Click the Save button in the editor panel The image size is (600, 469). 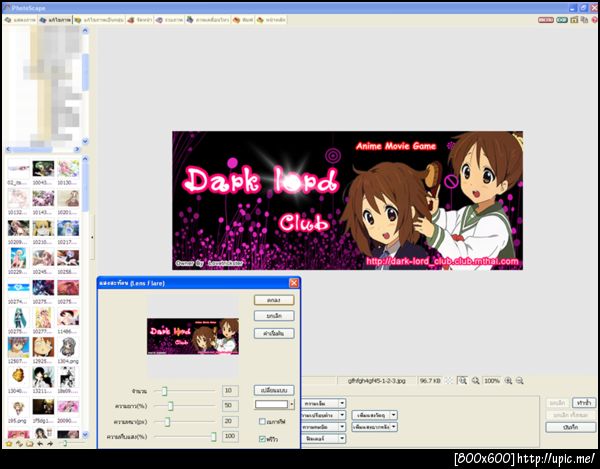coord(571,427)
